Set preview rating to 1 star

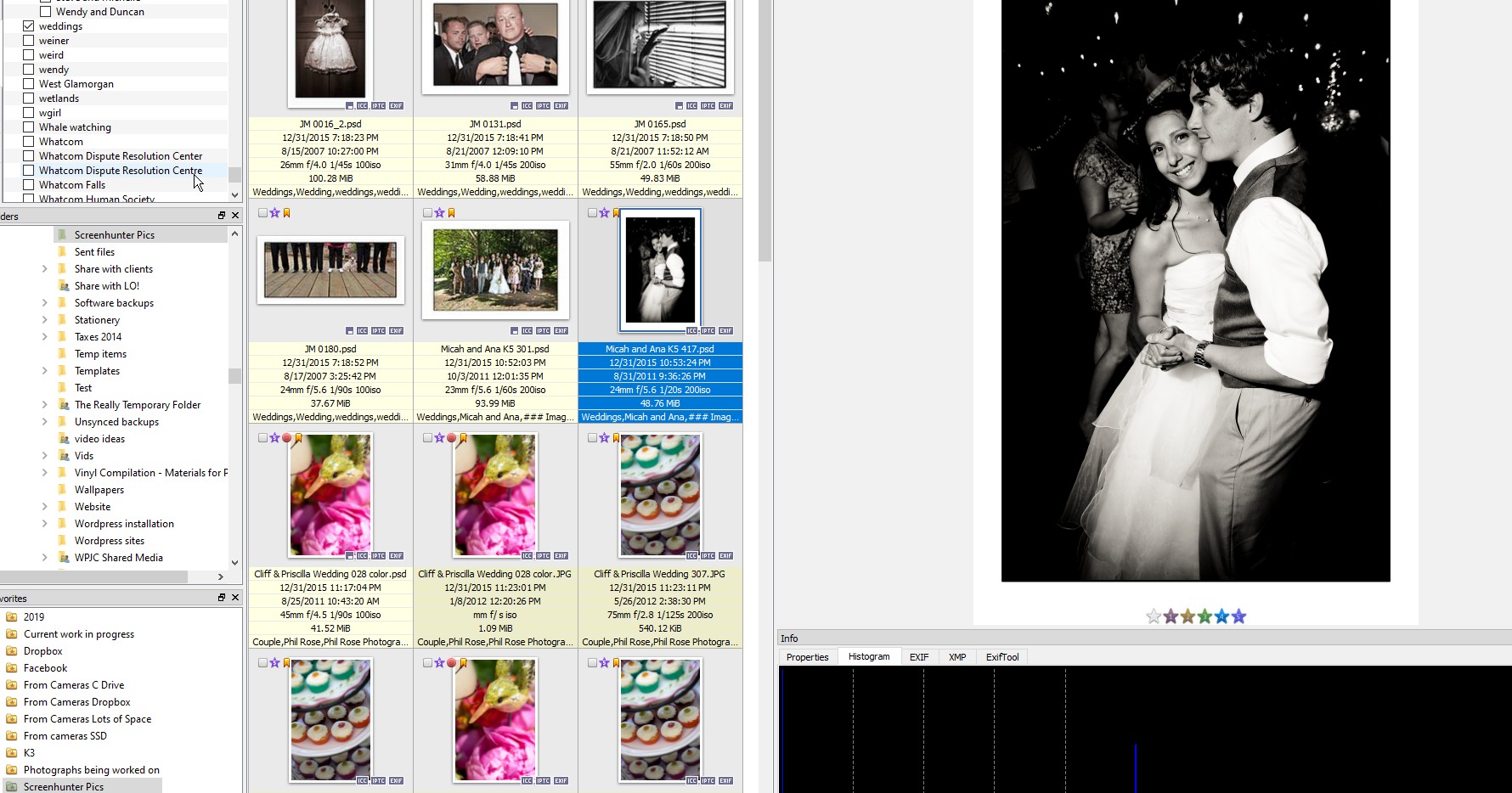point(1171,616)
